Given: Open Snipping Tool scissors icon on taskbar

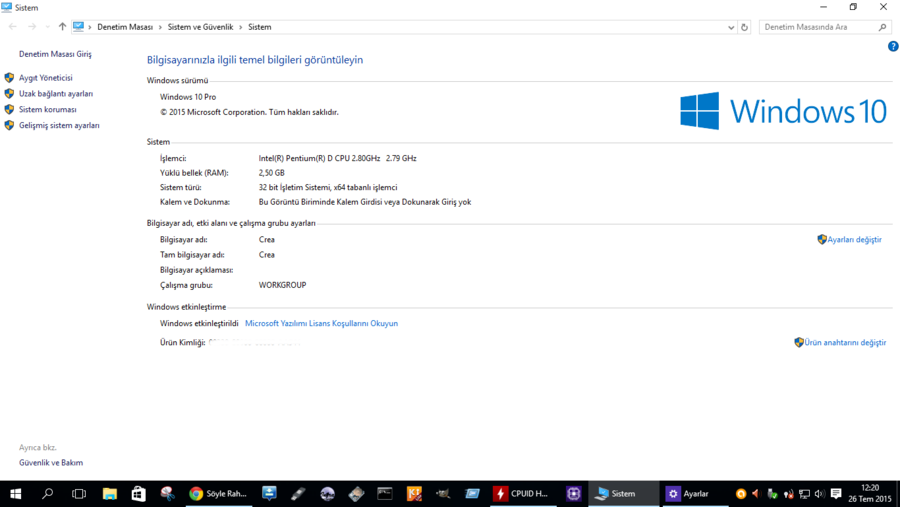Looking at the screenshot, I should (x=167, y=494).
